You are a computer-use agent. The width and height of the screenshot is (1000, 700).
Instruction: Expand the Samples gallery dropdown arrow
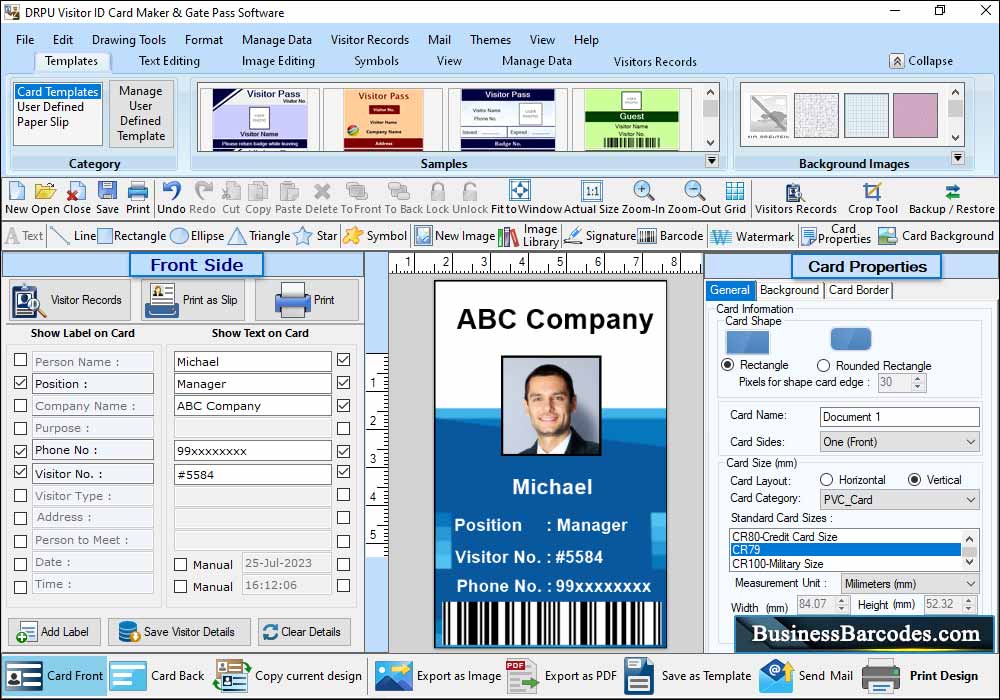(x=712, y=161)
